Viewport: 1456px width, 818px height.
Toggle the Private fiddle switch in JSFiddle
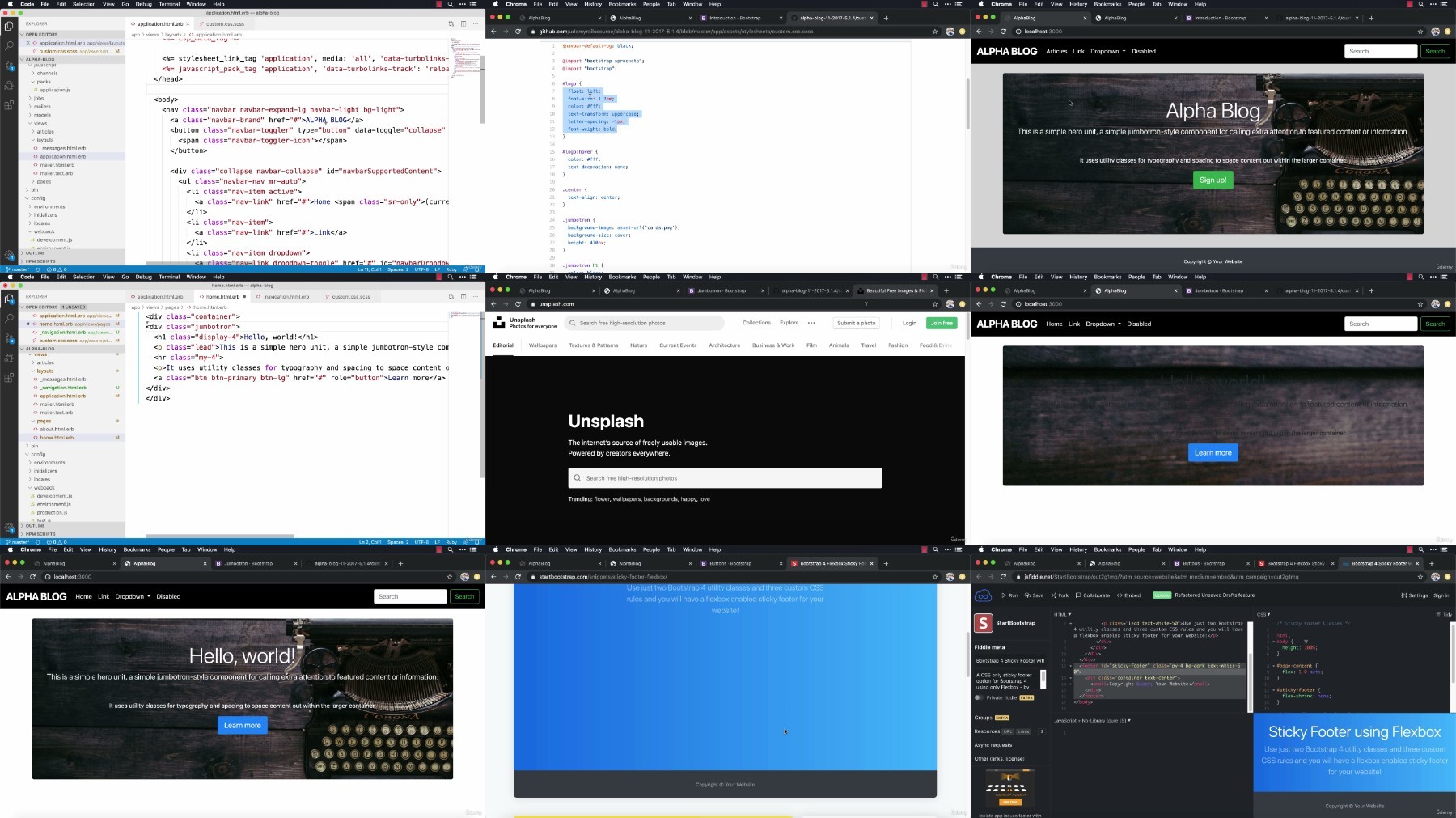coord(979,697)
